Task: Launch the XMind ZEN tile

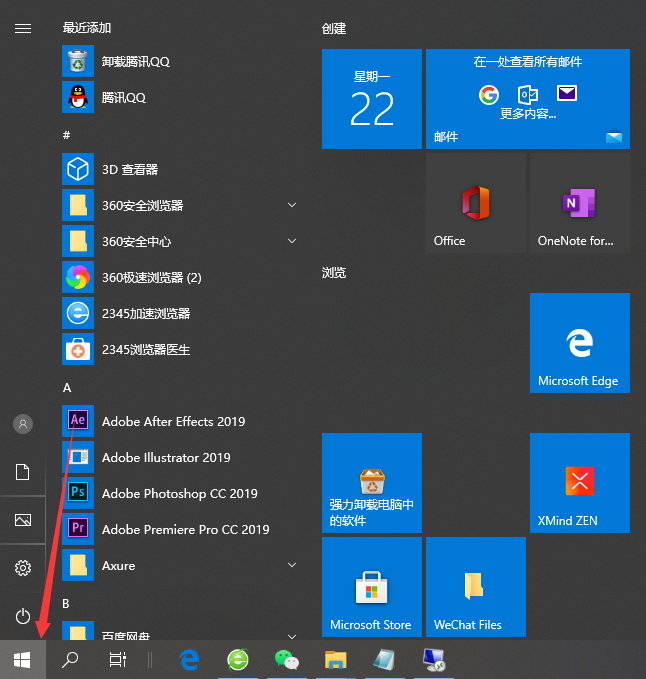Action: pos(579,483)
